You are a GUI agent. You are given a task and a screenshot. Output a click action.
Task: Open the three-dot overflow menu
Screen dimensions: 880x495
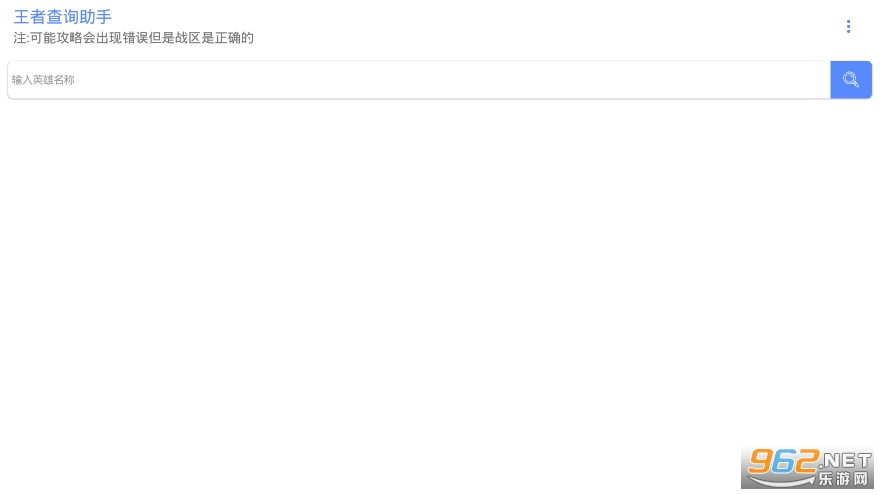[x=849, y=26]
